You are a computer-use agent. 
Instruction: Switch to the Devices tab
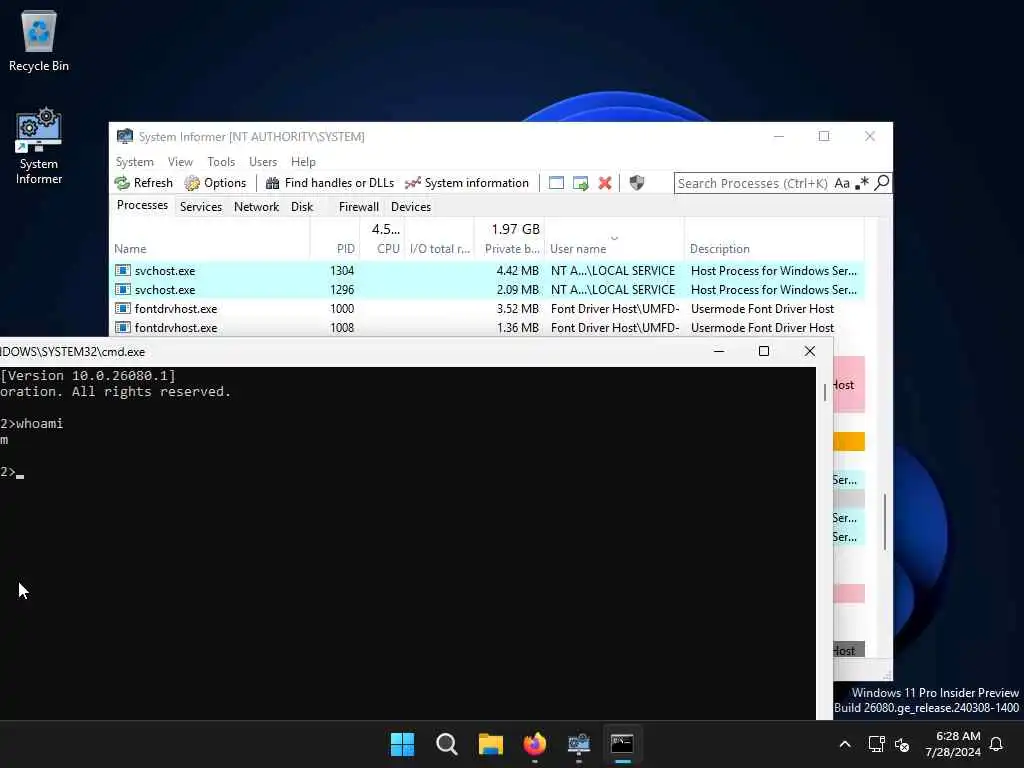click(411, 206)
